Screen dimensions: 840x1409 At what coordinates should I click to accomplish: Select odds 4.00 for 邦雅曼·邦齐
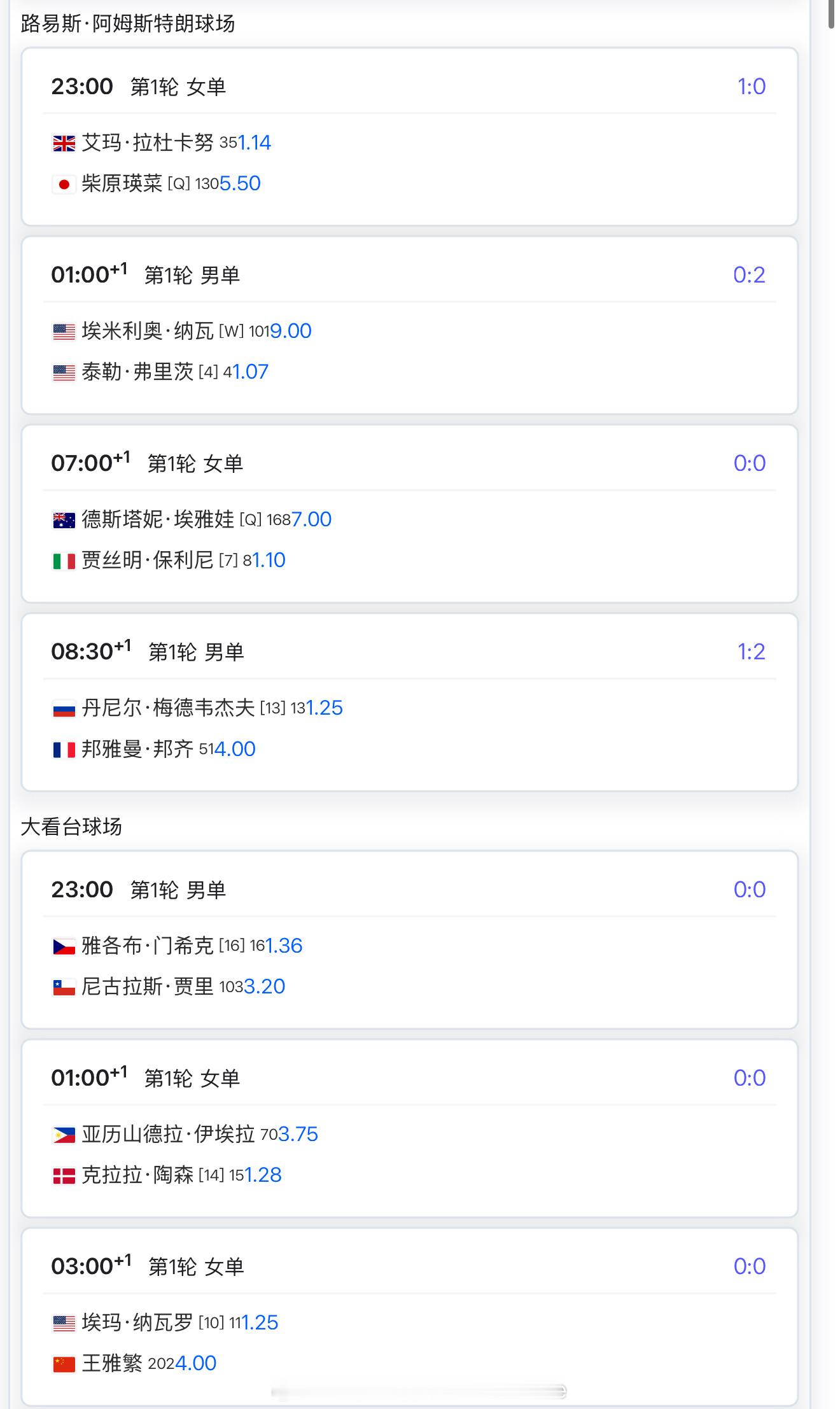(x=235, y=749)
